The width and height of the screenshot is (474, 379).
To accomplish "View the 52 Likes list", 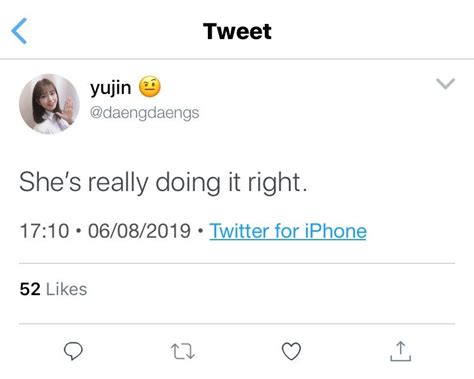I will click(53, 289).
